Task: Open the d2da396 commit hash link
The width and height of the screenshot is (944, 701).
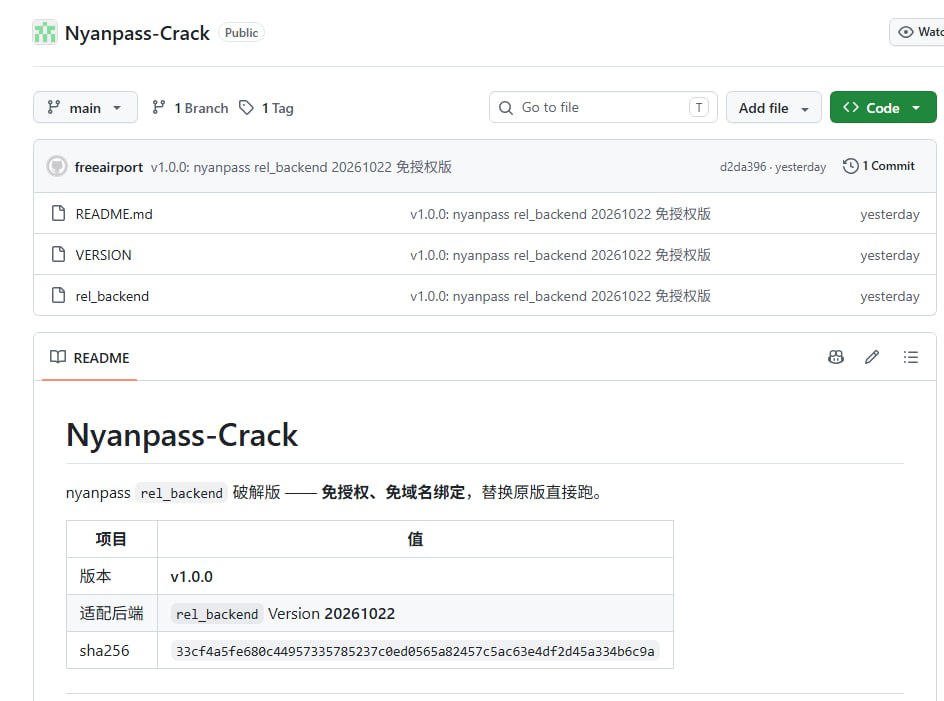Action: click(743, 167)
